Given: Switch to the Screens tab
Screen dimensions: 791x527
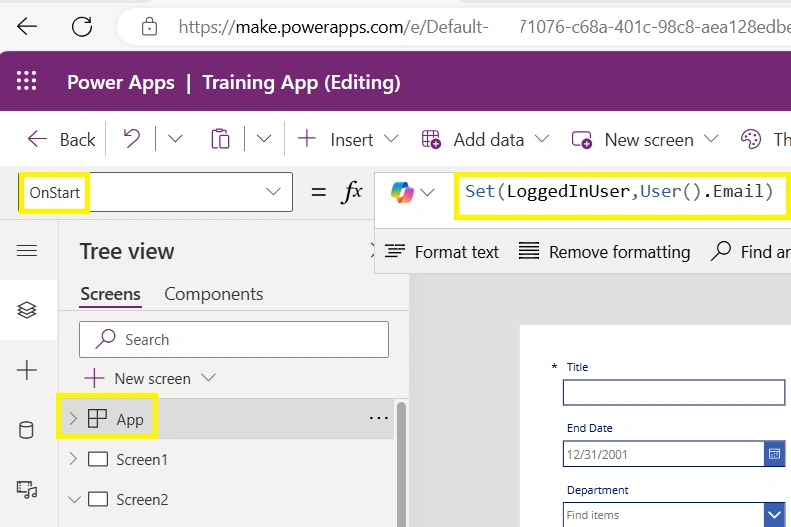Looking at the screenshot, I should click(110, 294).
